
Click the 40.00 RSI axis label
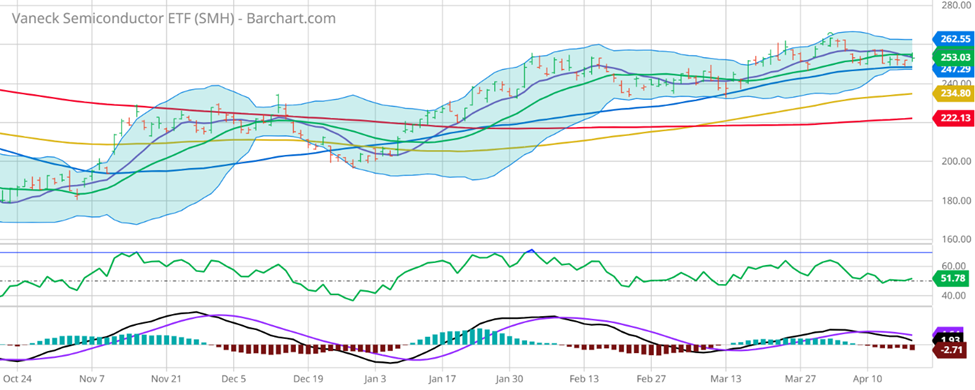click(952, 295)
